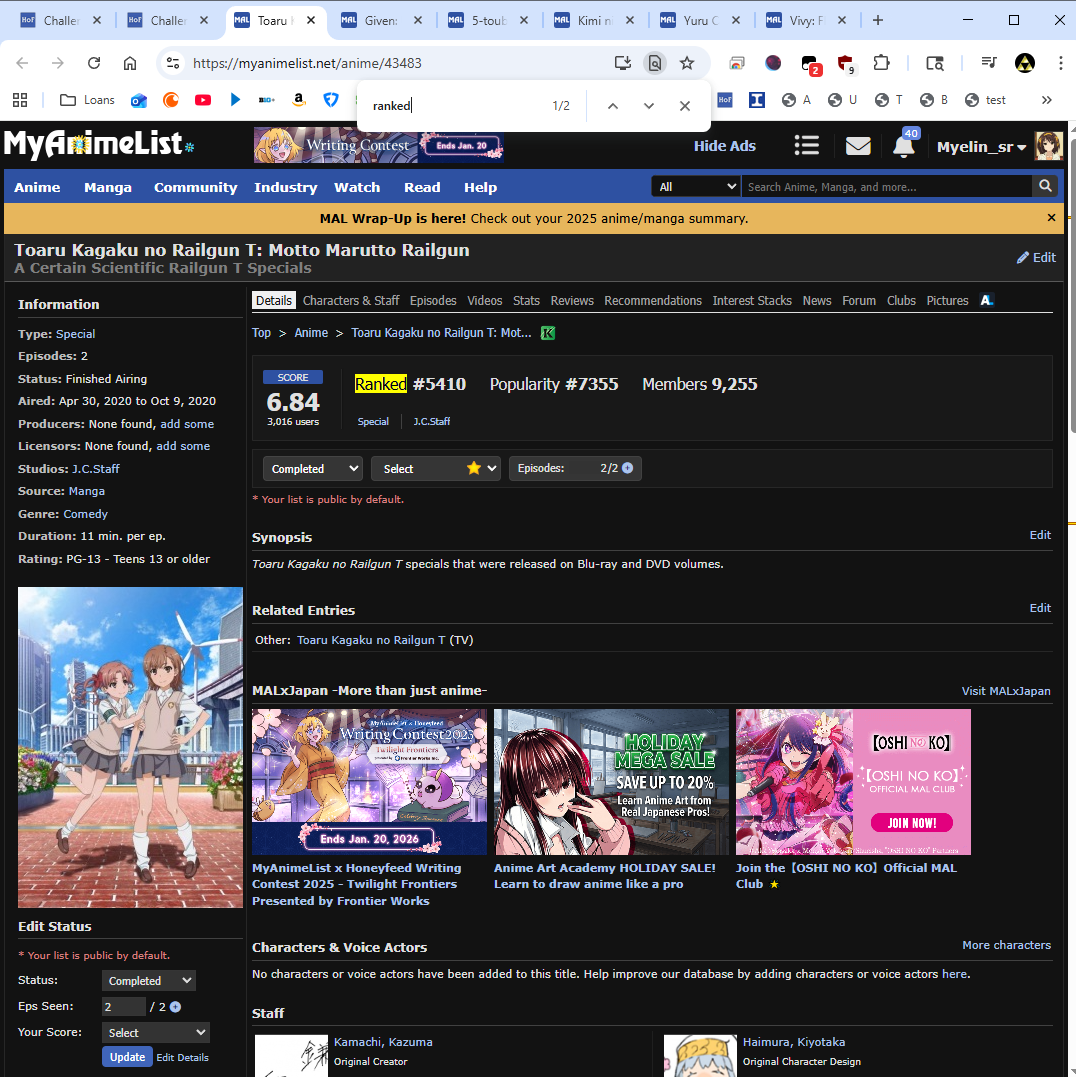Screen dimensions: 1076x1077
Task: Open MyAnimeList list menu icon
Action: tap(807, 146)
